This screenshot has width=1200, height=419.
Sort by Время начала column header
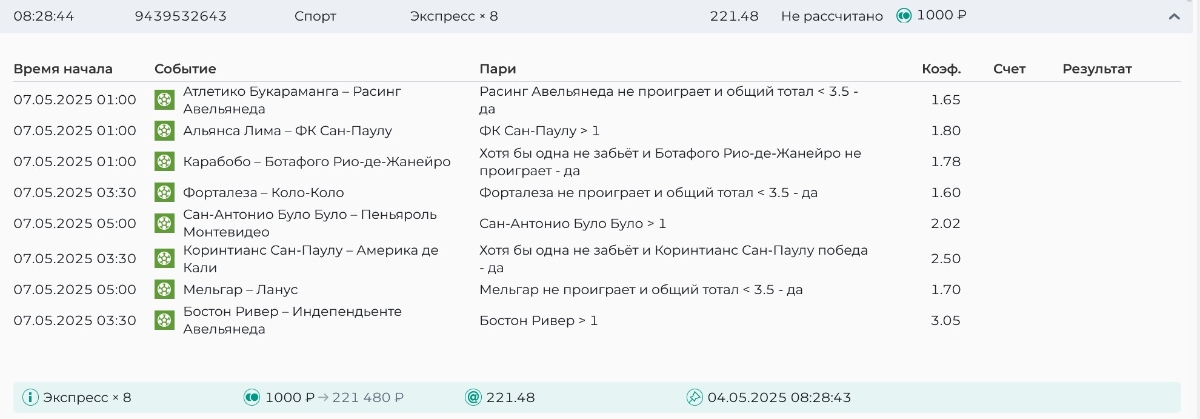(63, 69)
